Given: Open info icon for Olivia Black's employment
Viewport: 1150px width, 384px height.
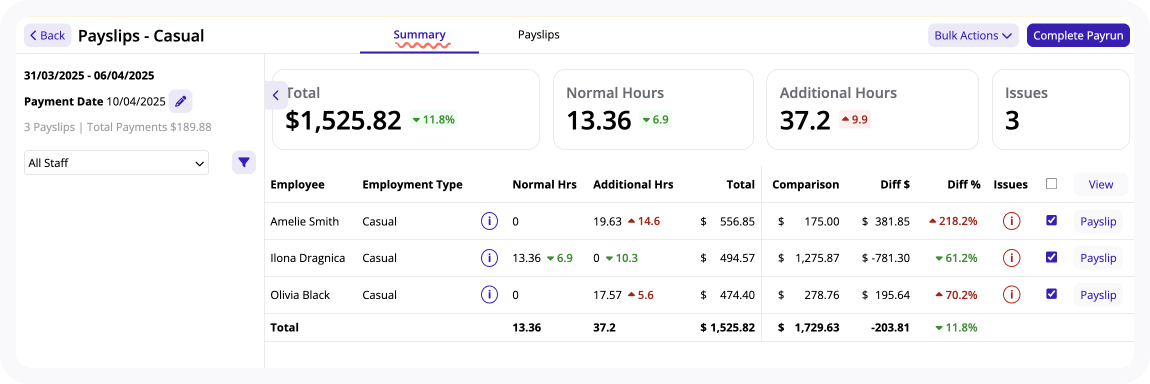Looking at the screenshot, I should [489, 295].
